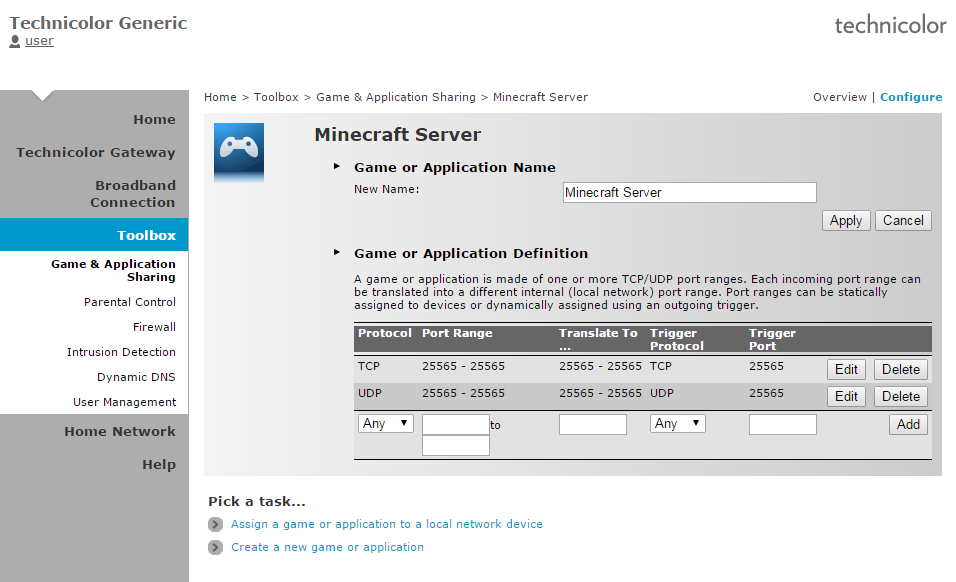The height and width of the screenshot is (582, 956).
Task: Click Toolbox in the breadcrumb
Action: (x=276, y=97)
